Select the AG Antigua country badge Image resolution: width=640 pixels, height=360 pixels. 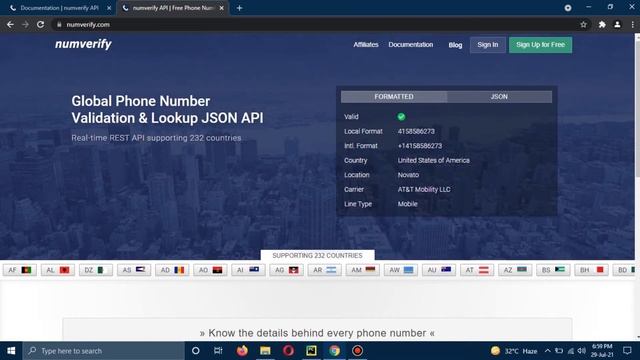pos(286,270)
